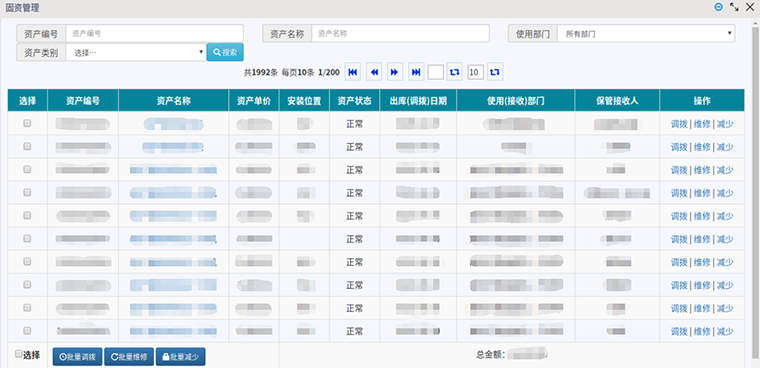Screen dimensions: 760x368
Task: Go to previous page icon
Action: [374, 73]
